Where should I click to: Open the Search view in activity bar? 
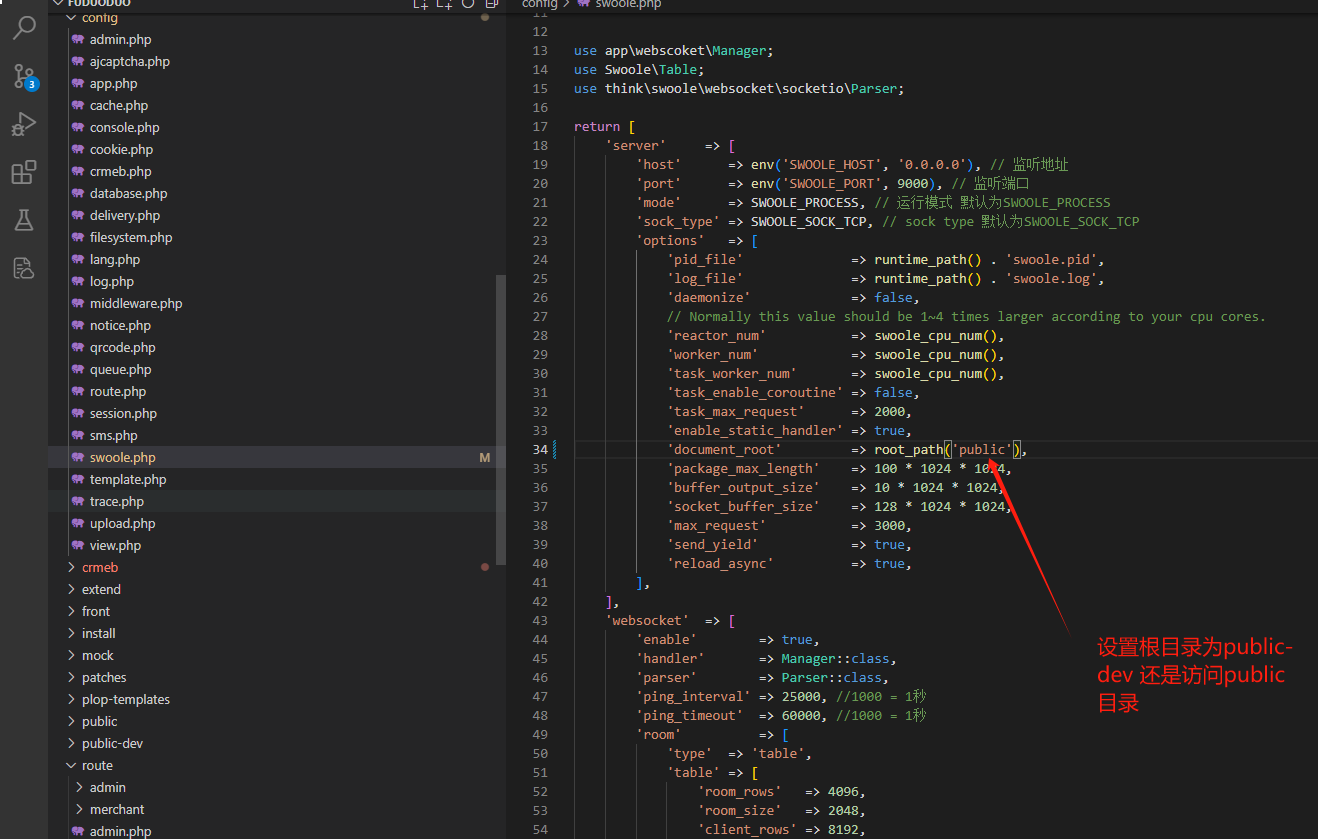pos(24,28)
